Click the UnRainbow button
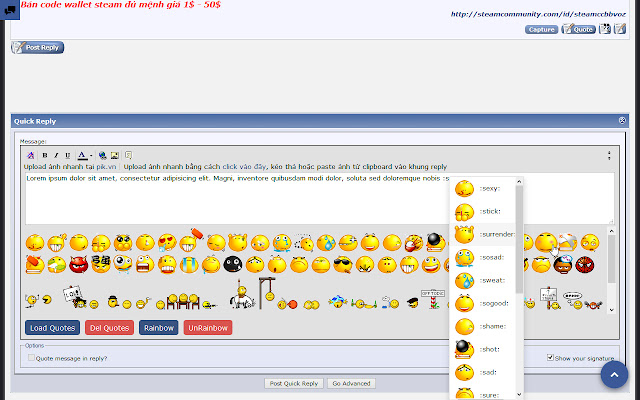640x400 pixels. pos(208,328)
